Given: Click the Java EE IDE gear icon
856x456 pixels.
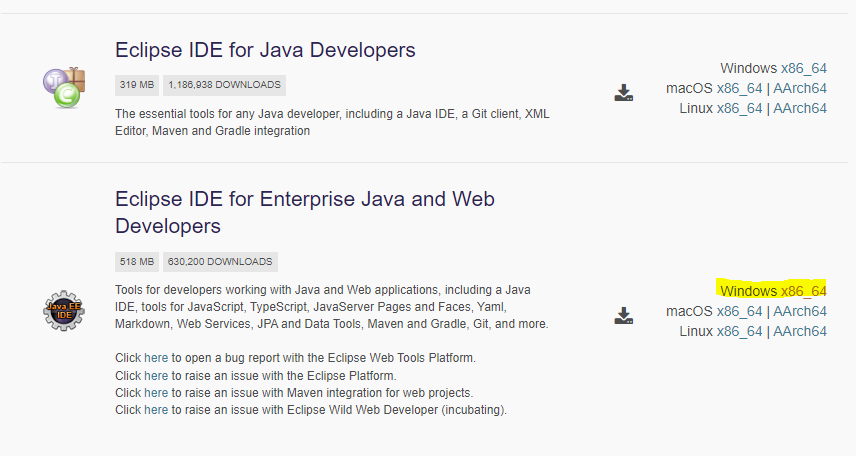Looking at the screenshot, I should coord(64,310).
